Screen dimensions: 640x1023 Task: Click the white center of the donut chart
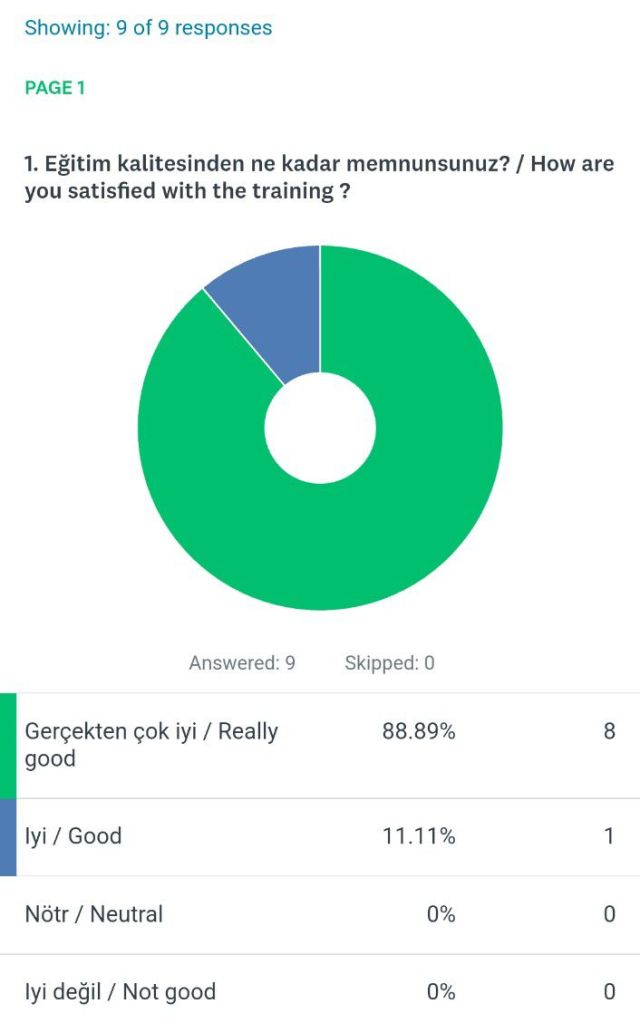[320, 428]
